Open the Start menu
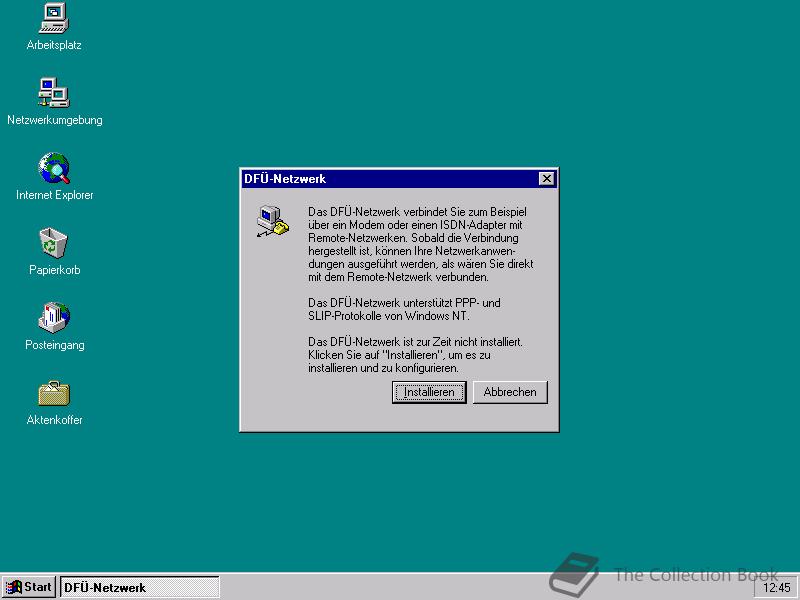Screen dimensions: 800x600 click(x=29, y=587)
